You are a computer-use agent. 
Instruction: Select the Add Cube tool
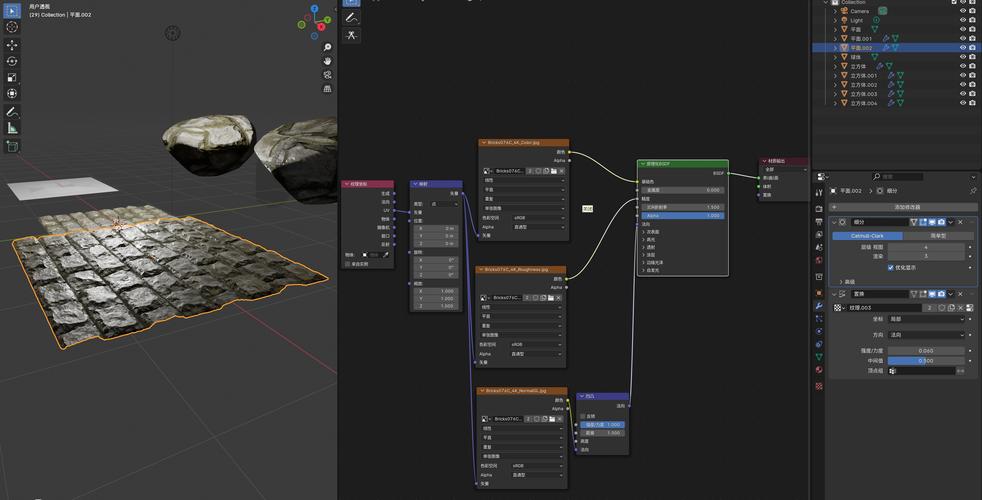[x=12, y=146]
